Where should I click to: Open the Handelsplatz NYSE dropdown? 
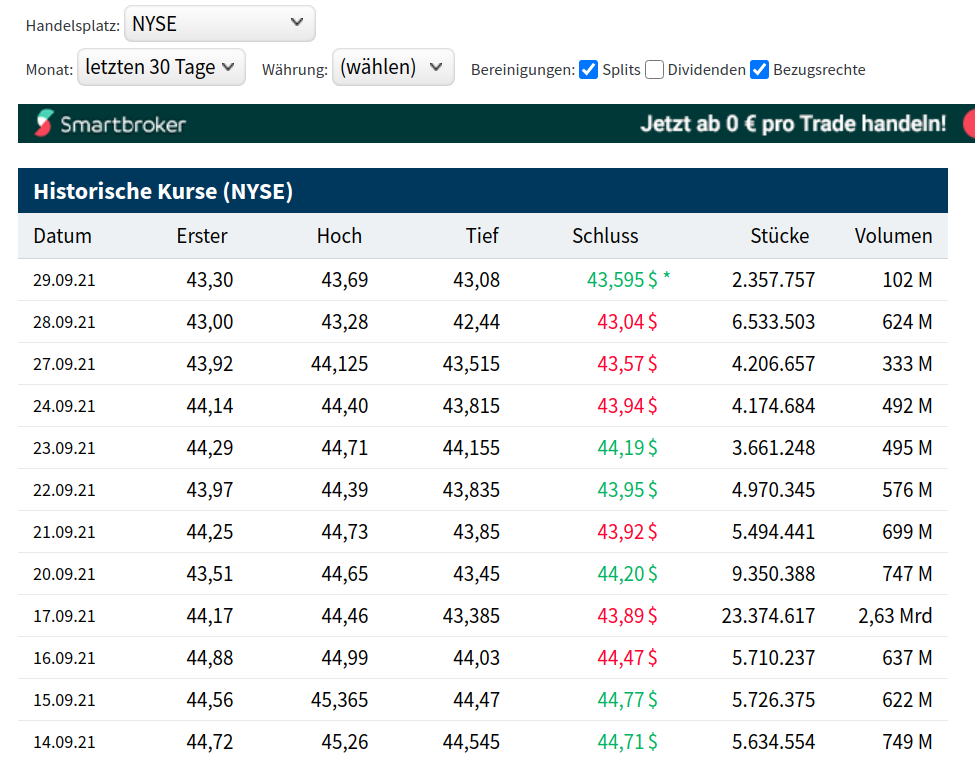tap(219, 23)
